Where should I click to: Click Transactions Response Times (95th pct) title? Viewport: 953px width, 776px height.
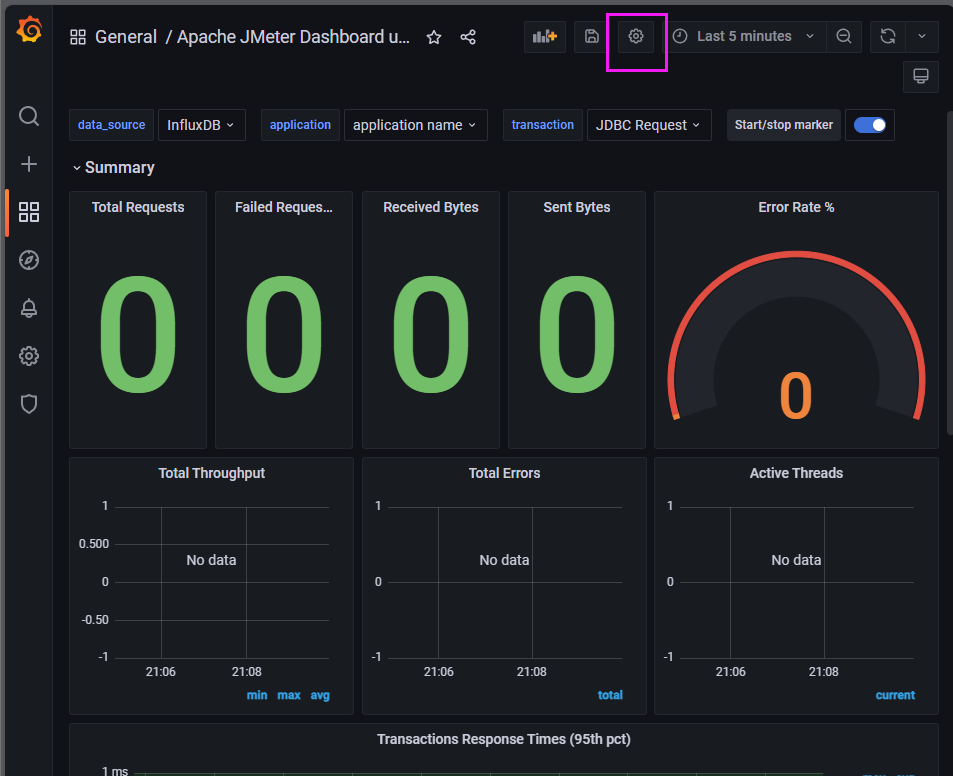pos(504,740)
